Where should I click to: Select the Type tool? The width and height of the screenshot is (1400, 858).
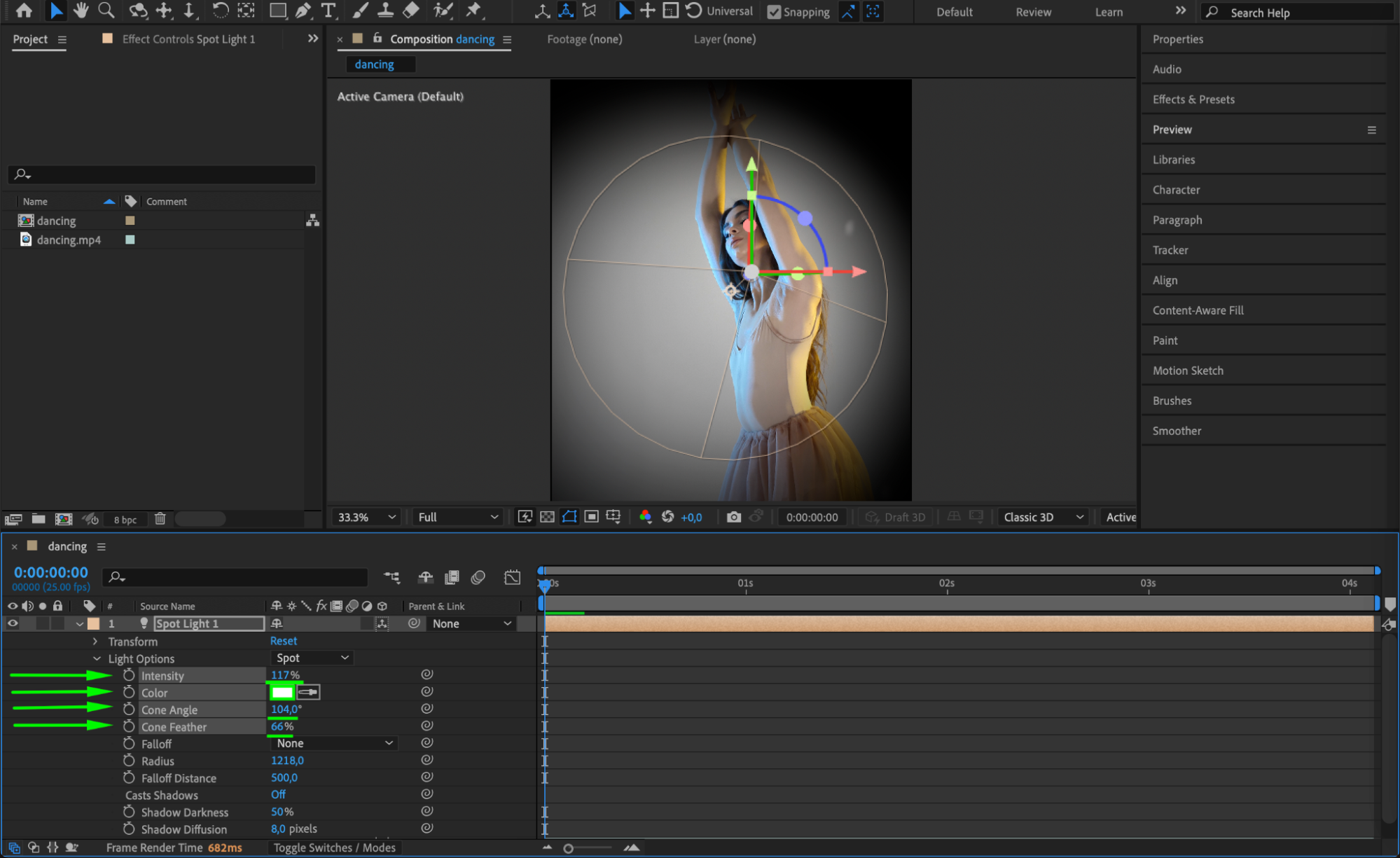(x=328, y=11)
